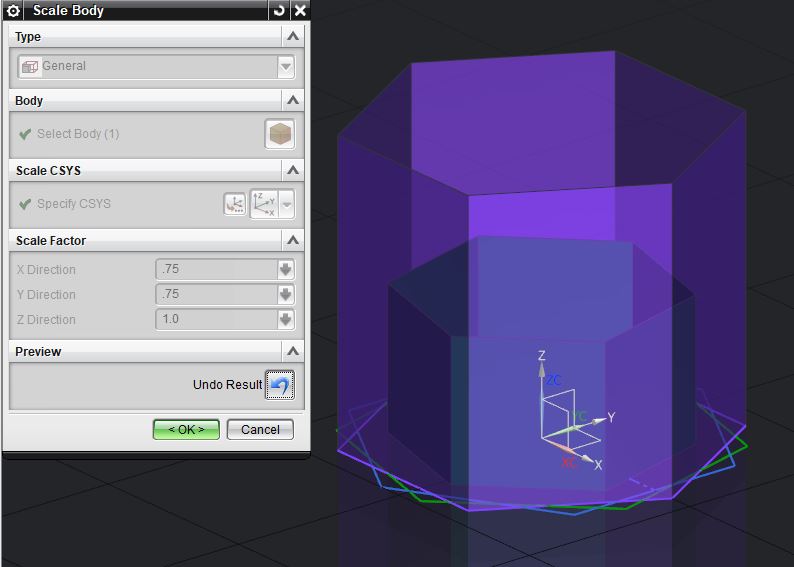
Task: Open the General type dropdown
Action: (286, 66)
